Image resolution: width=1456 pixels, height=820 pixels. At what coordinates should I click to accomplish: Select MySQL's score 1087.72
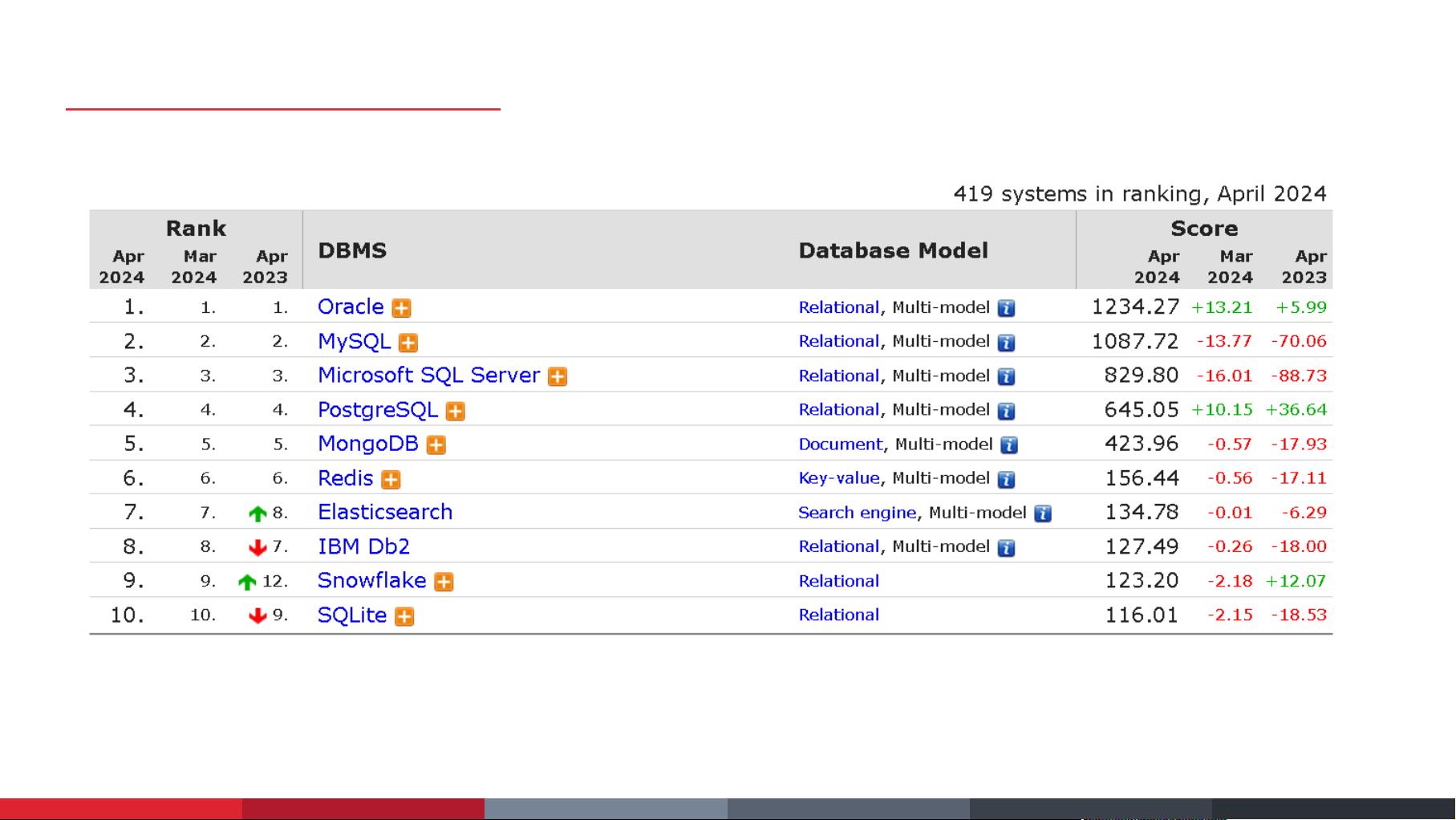pyautogui.click(x=1135, y=341)
